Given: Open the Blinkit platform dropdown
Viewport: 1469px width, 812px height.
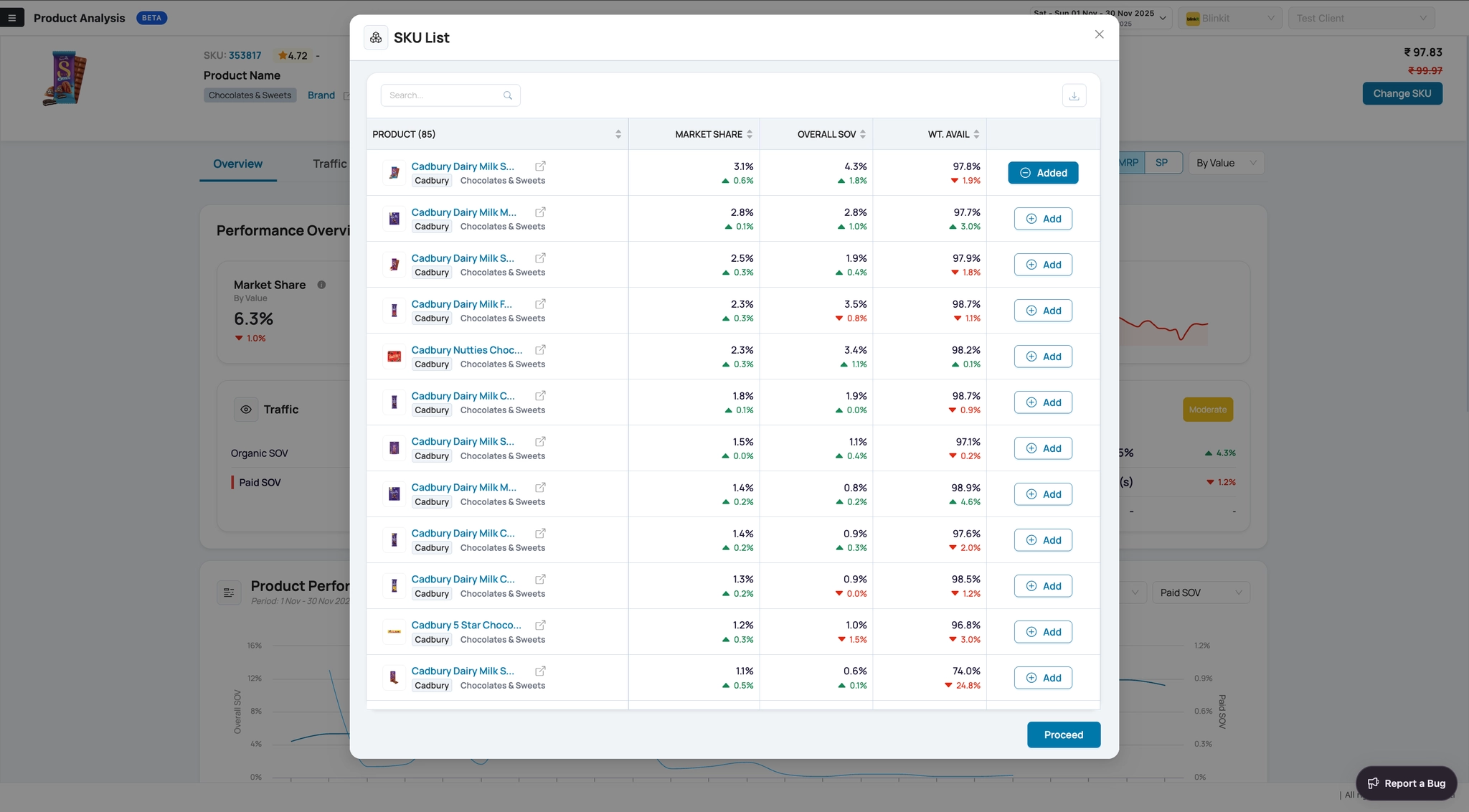Looking at the screenshot, I should click(1230, 18).
